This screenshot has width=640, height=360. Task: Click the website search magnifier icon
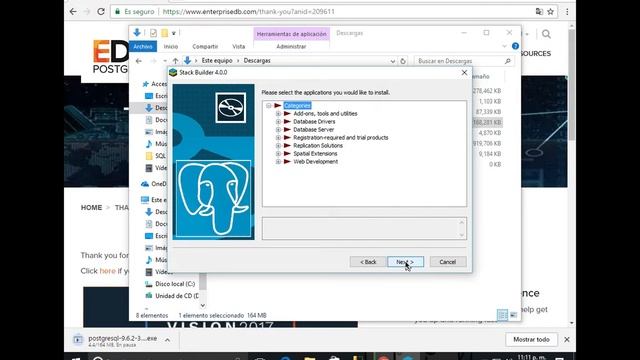[546, 34]
